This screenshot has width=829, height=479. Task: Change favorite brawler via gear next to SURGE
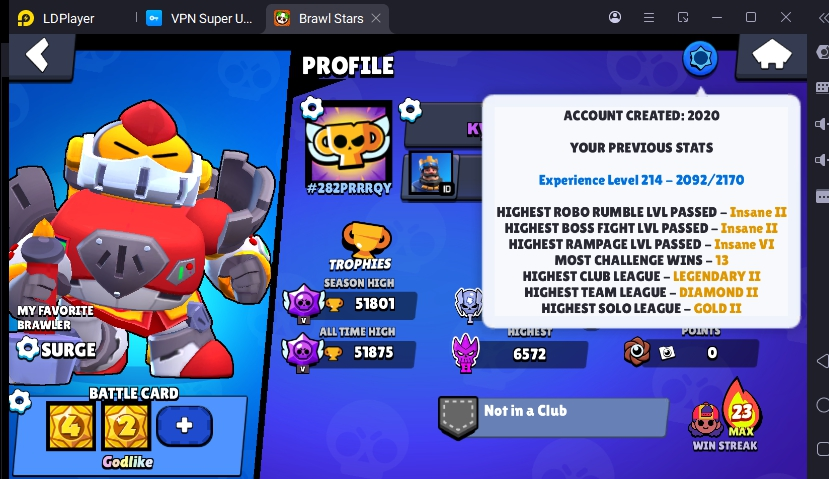27,349
